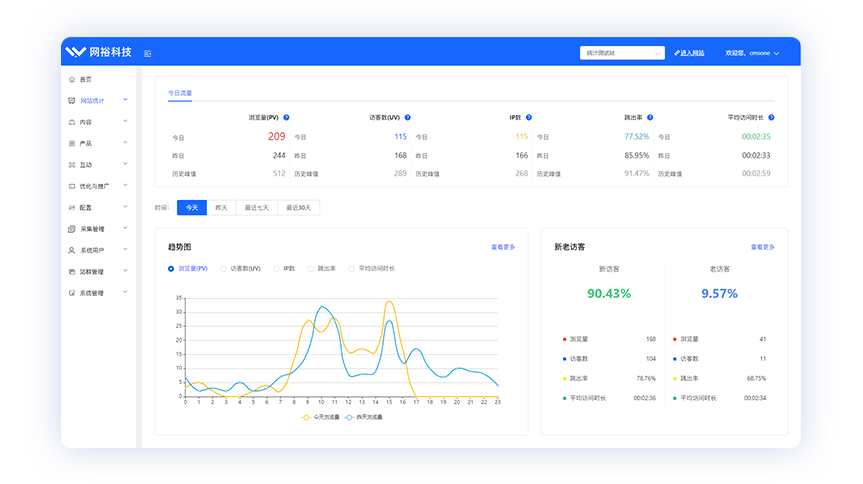Click the 90.43% new visitor percentage
Image resolution: width=863 pixels, height=484 pixels.
(x=609, y=293)
